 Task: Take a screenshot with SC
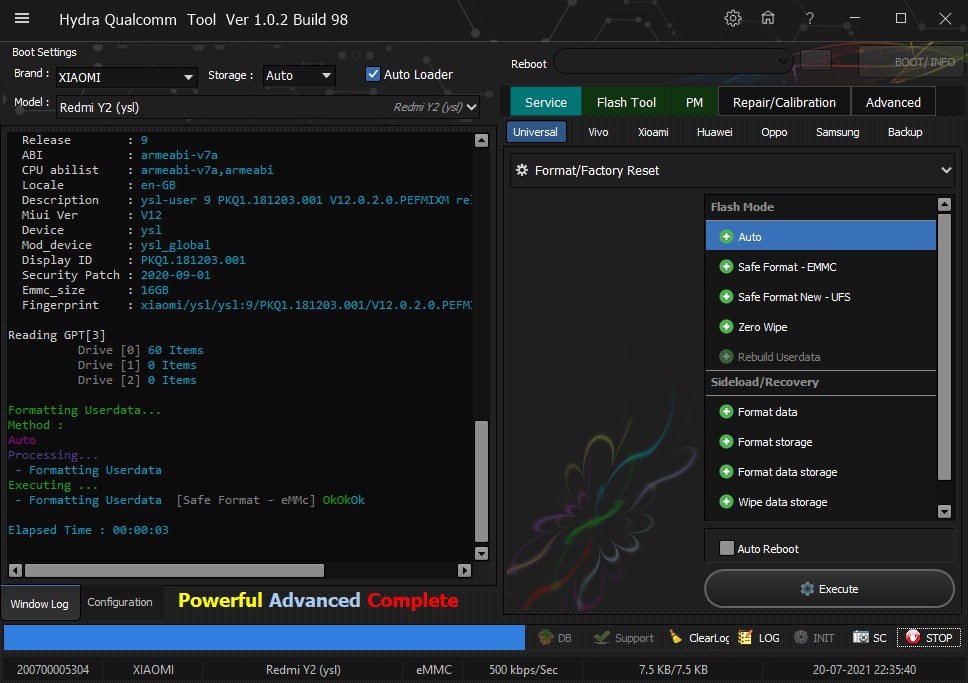click(x=869, y=637)
